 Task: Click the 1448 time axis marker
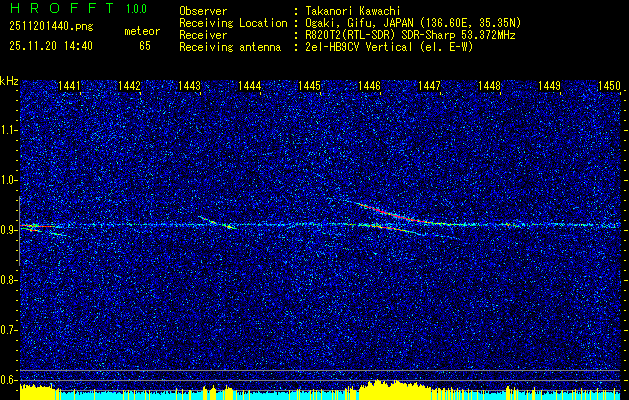489,86
